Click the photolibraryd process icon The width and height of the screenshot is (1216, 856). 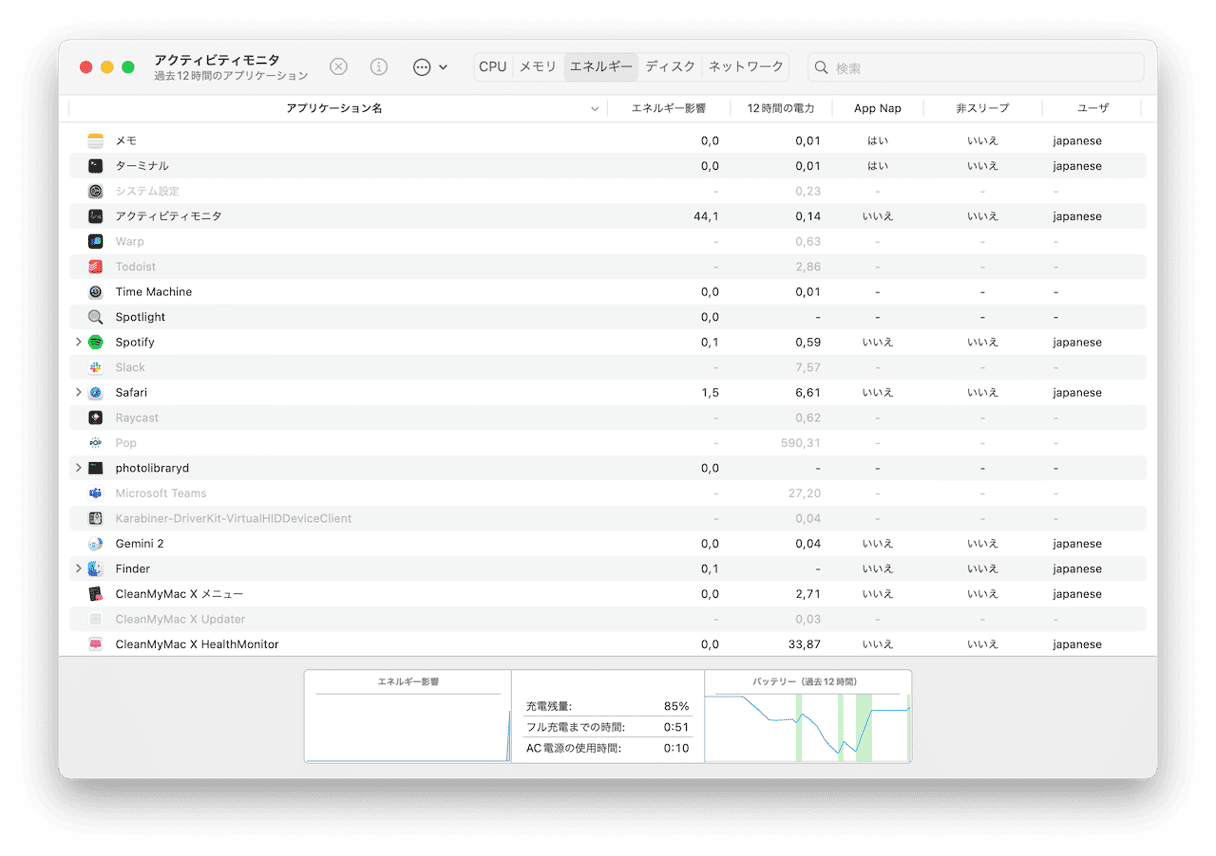[x=95, y=468]
